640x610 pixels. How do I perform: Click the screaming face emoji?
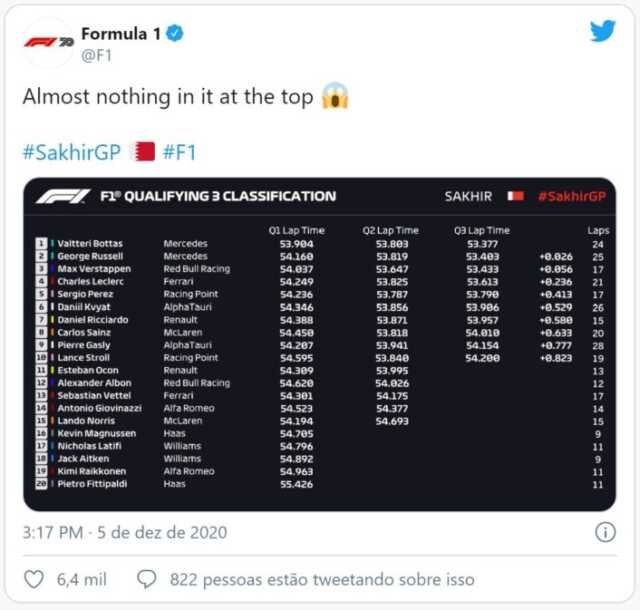(x=333, y=98)
